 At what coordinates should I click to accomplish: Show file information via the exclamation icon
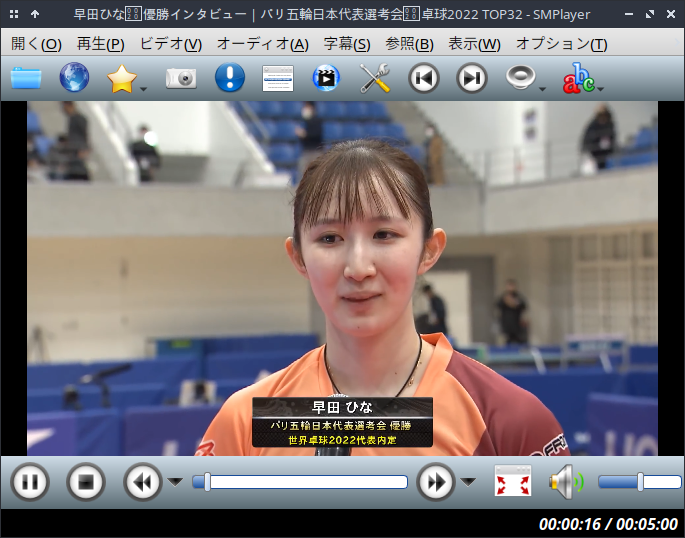point(230,77)
